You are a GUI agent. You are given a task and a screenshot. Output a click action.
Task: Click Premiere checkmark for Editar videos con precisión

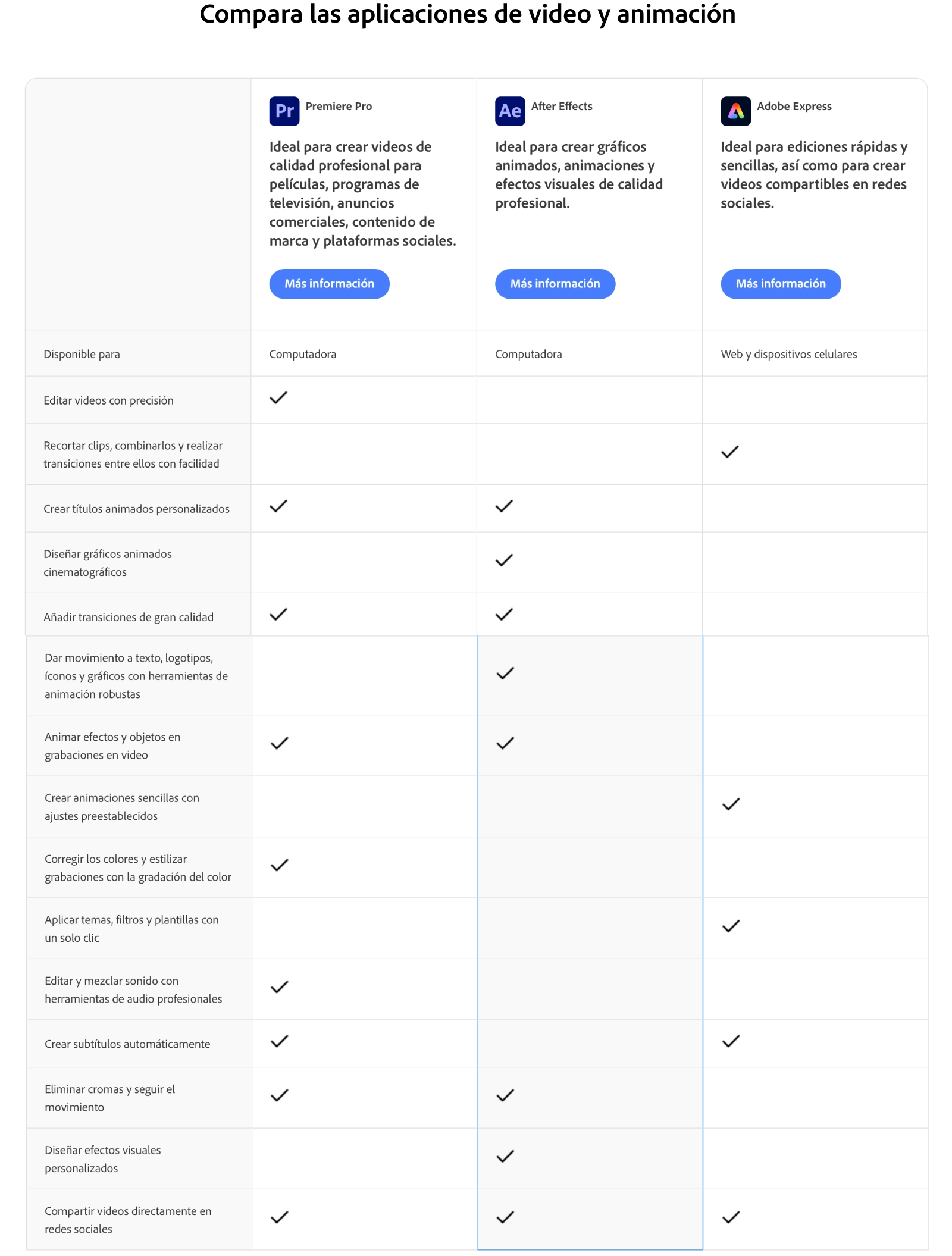(x=278, y=397)
